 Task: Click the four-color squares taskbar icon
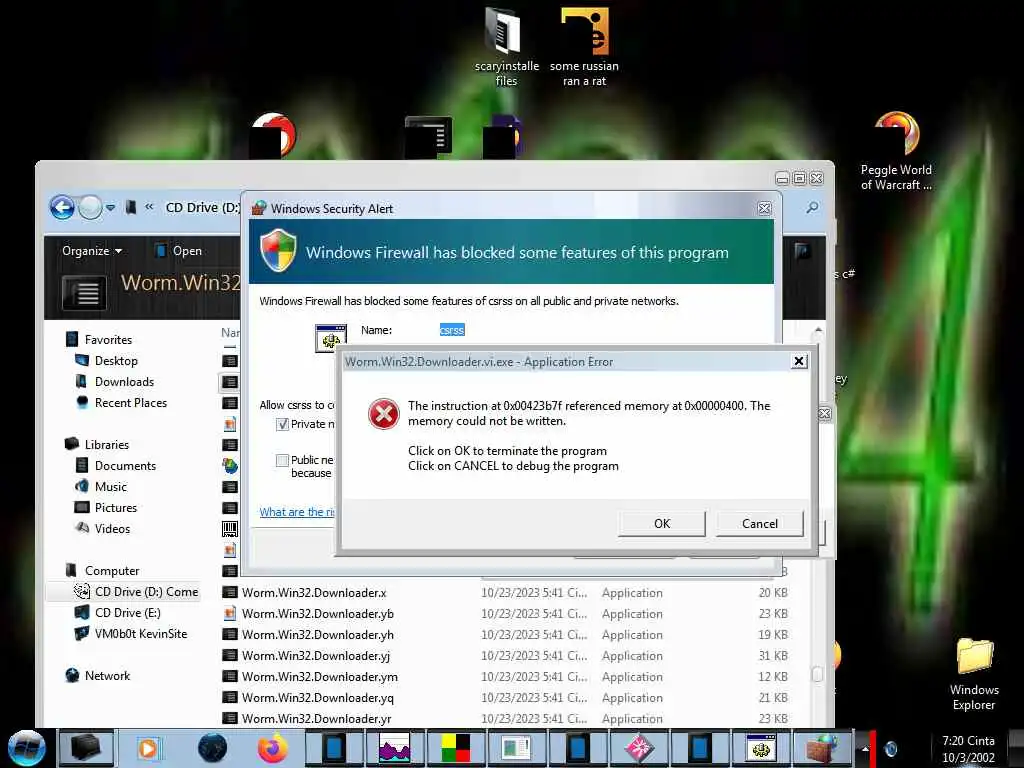(455, 748)
